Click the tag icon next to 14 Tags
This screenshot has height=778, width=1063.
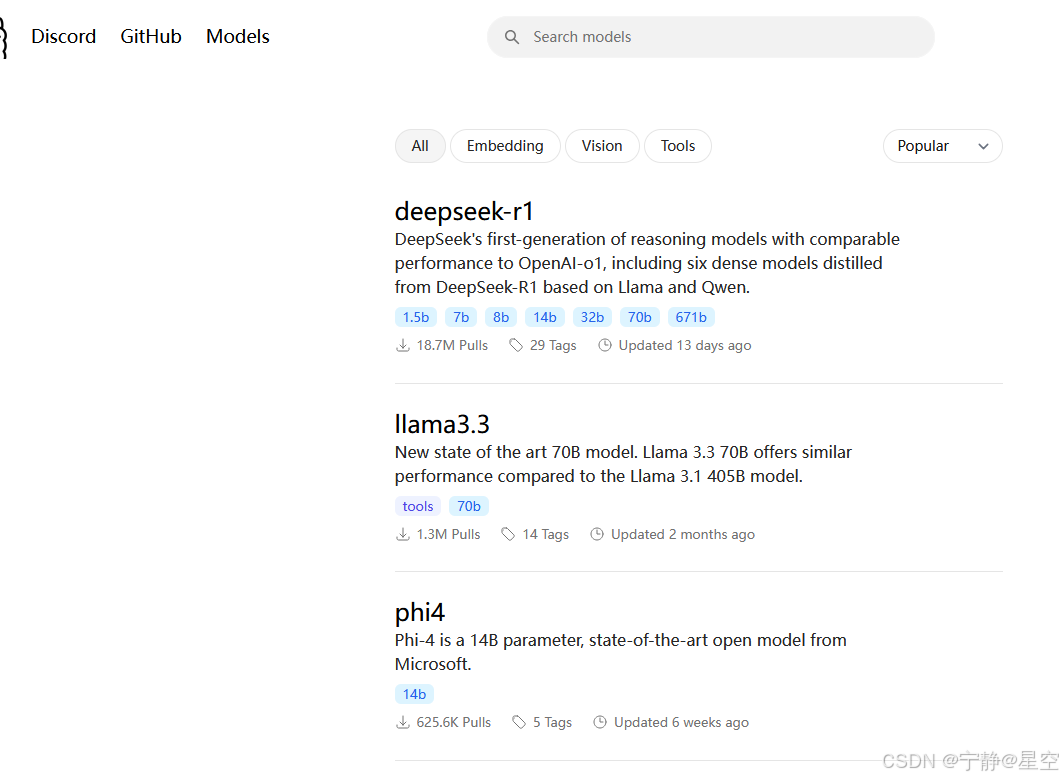(x=508, y=535)
